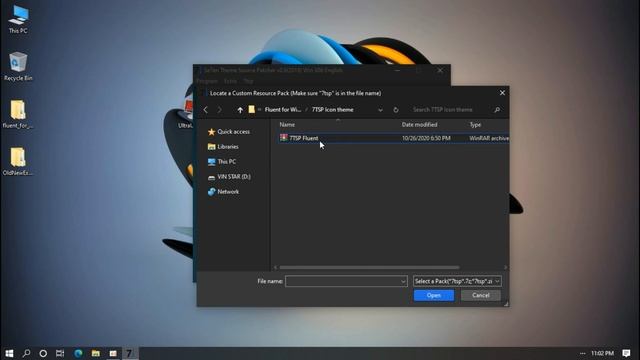The image size is (640, 360).
Task: Select the OldNewEx folder on desktop
Action: tap(18, 161)
